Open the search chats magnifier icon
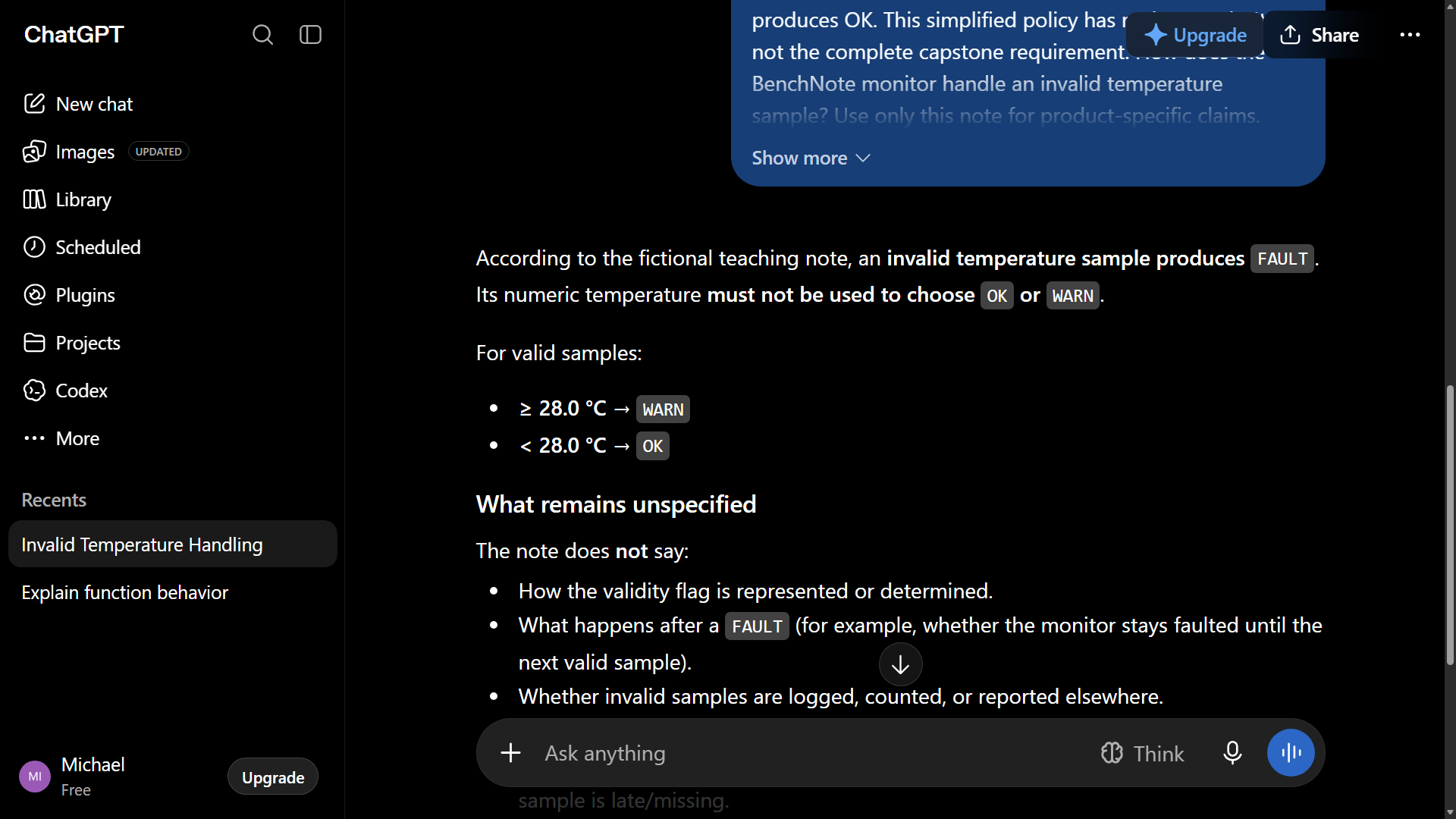This screenshot has height=819, width=1456. coord(262,35)
